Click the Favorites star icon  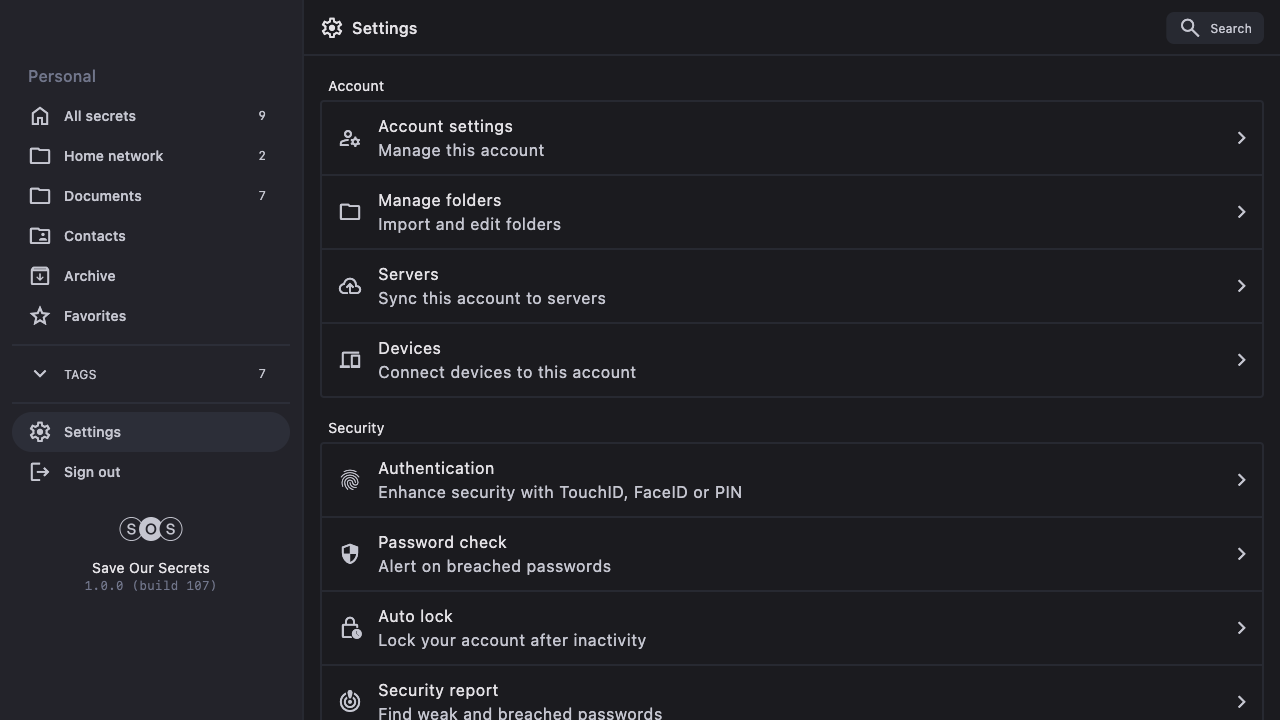pos(40,316)
